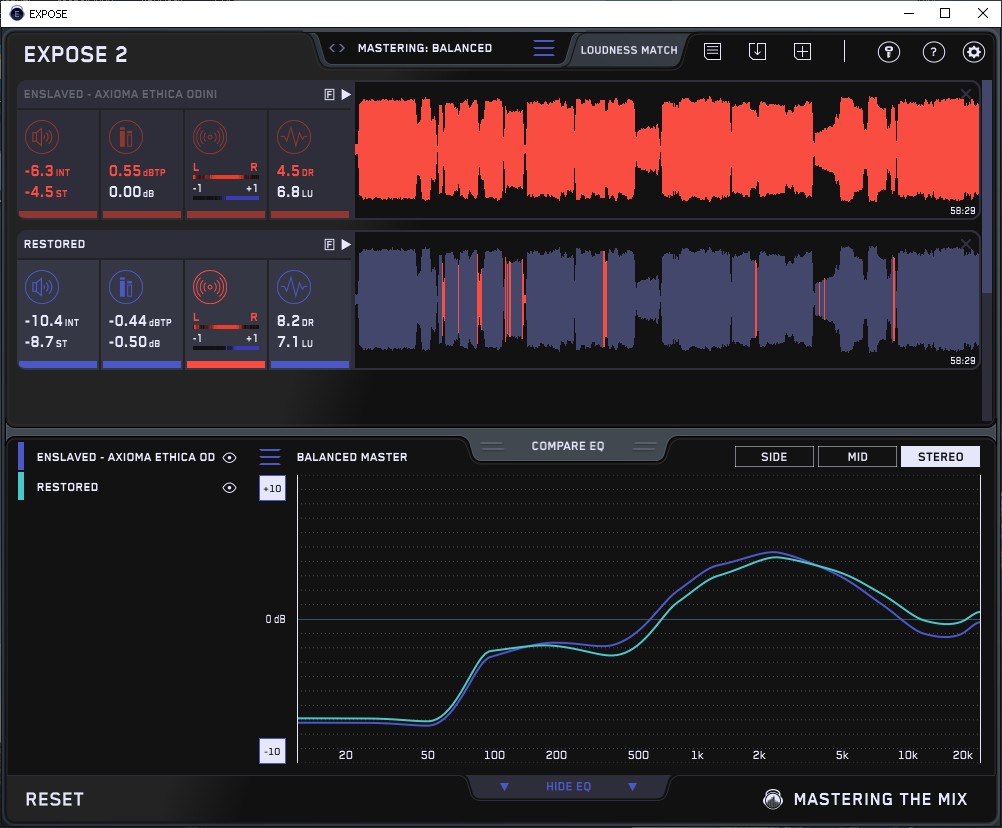Click the -6.3 INT loudness value

47,171
